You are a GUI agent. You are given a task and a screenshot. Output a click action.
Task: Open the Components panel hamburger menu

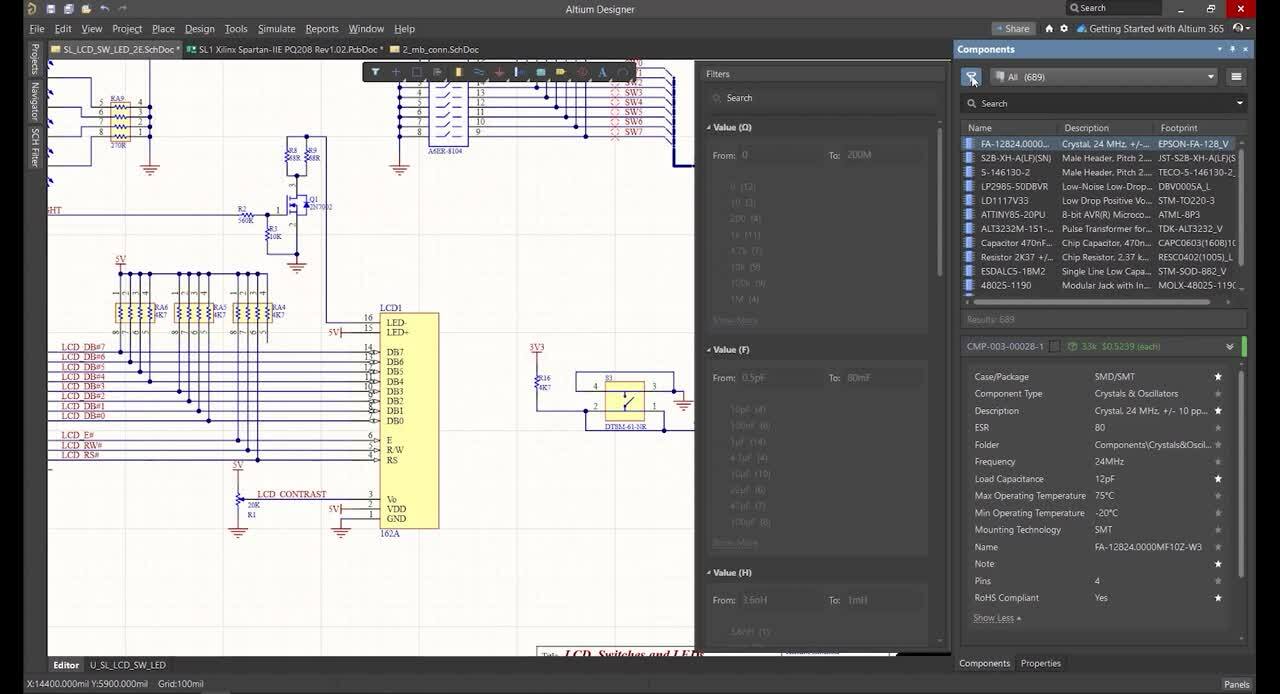[1236, 77]
